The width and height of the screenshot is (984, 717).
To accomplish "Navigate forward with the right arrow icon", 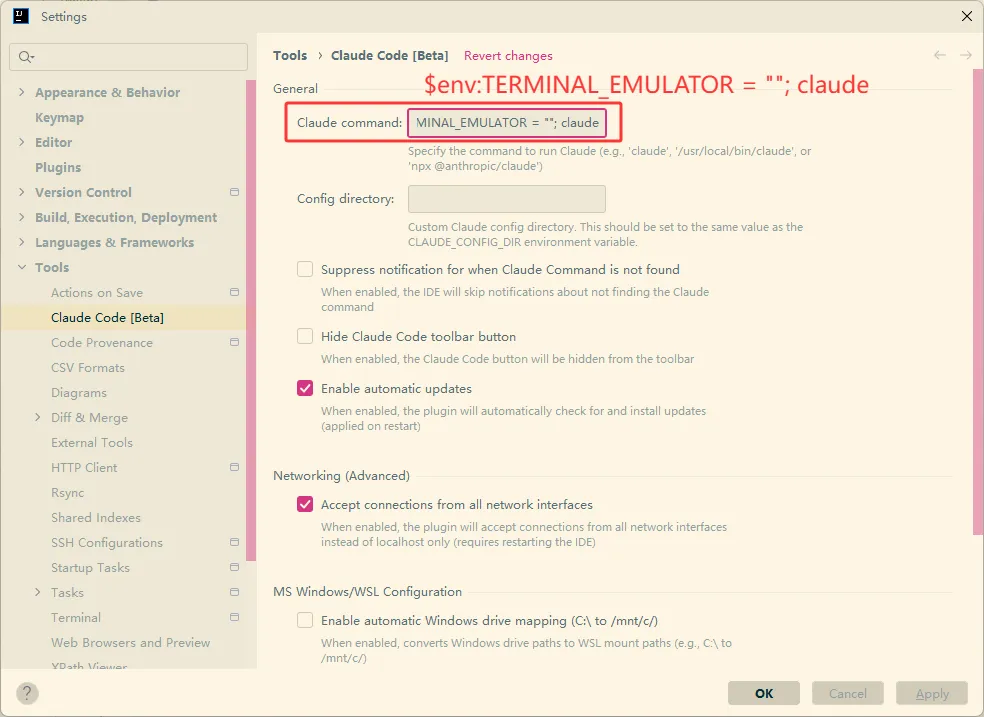I will (966, 55).
